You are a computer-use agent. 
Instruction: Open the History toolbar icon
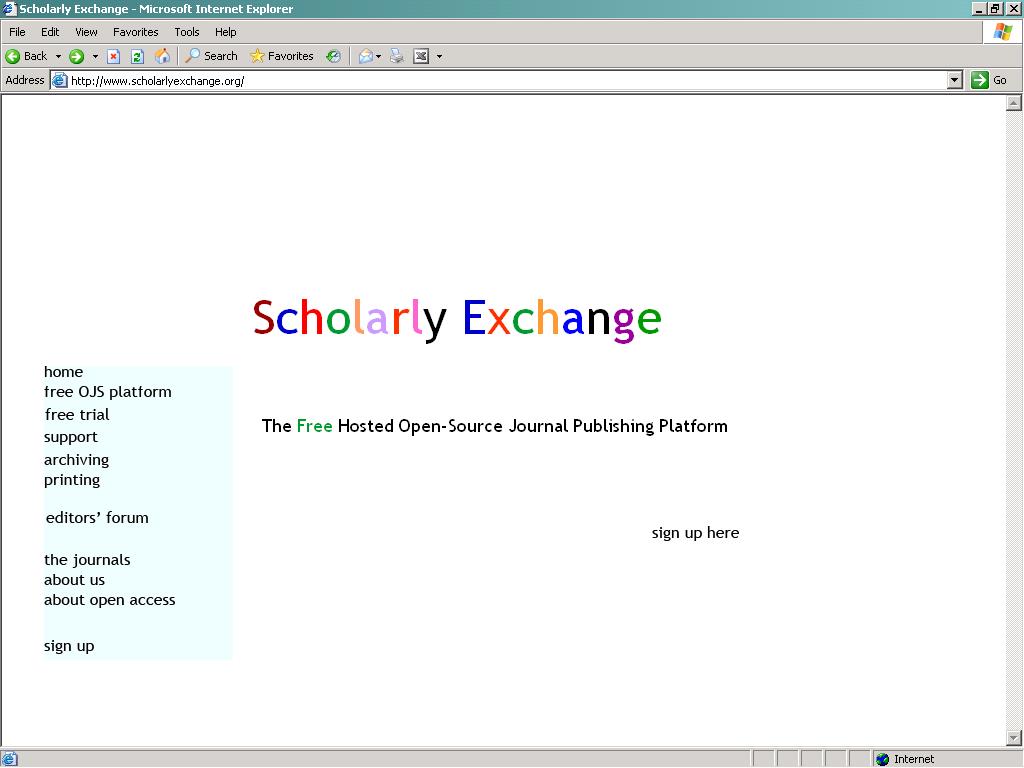click(333, 56)
